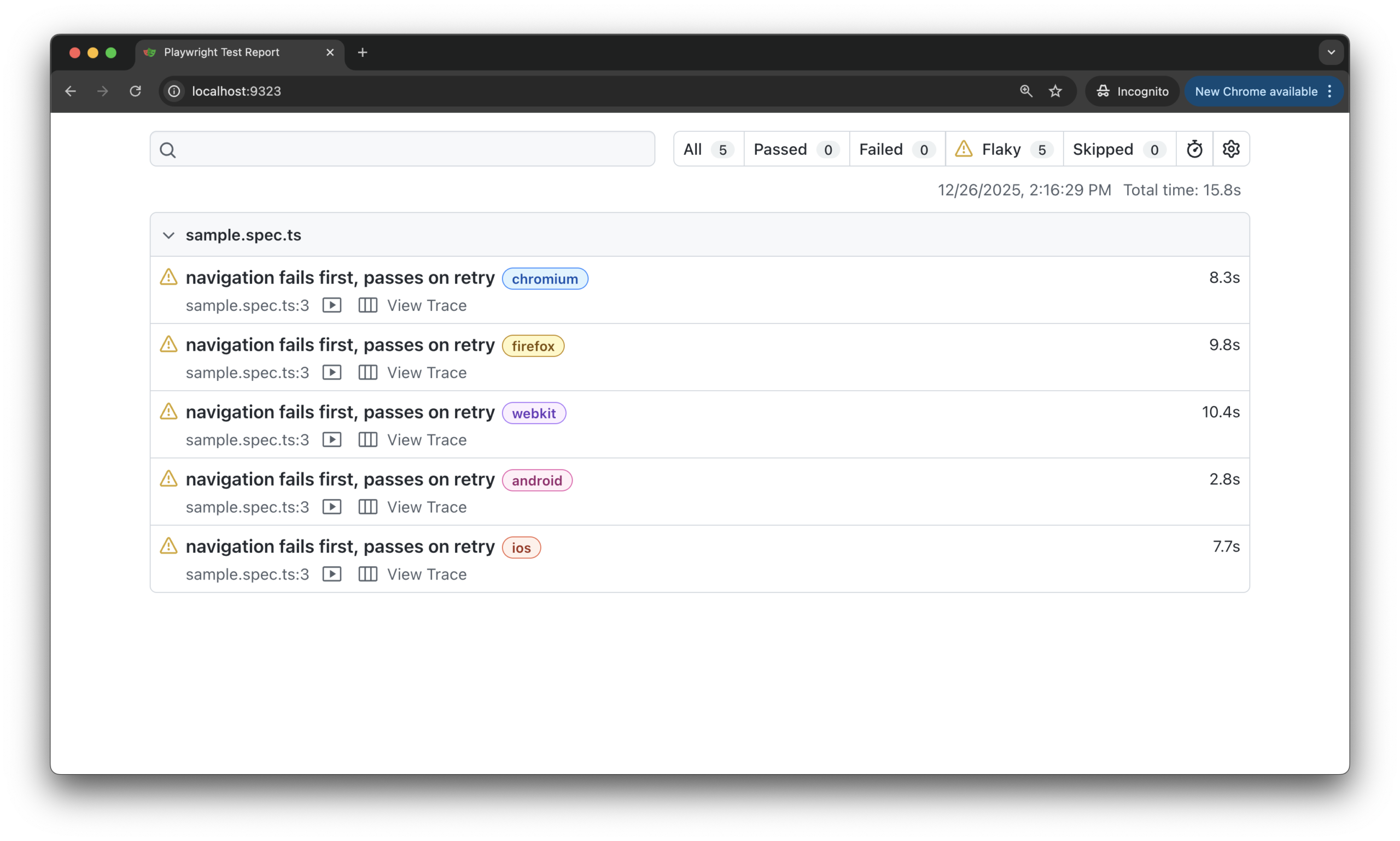Click the chromium project label badge
Screen dimensions: 1400x841
(x=544, y=279)
